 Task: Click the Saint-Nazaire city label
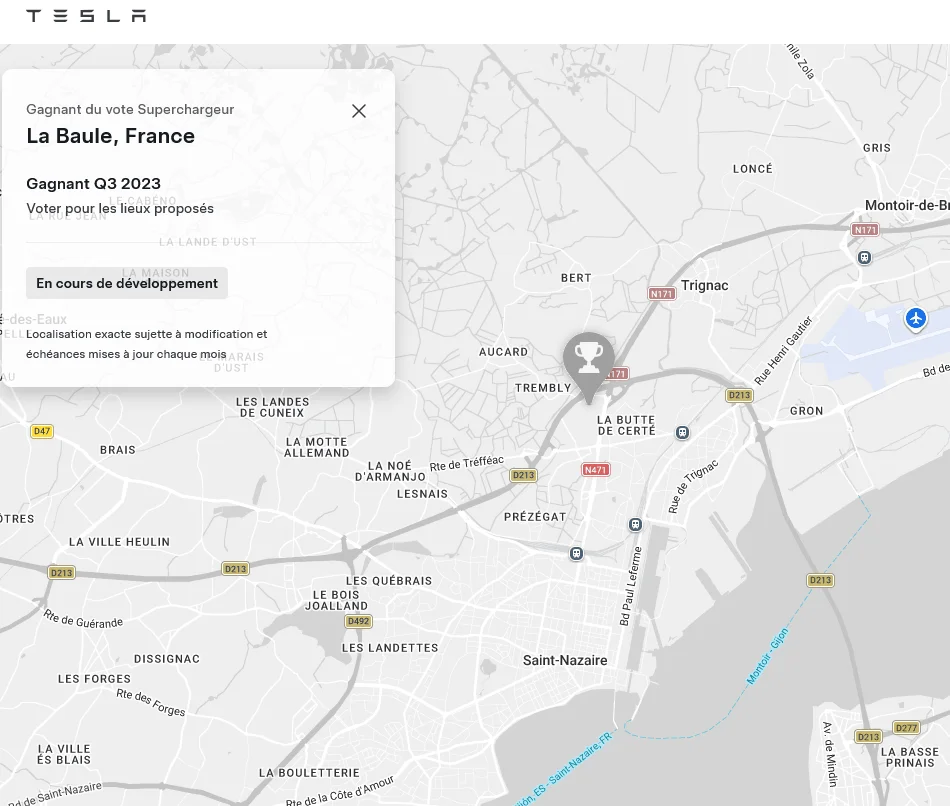[565, 661]
